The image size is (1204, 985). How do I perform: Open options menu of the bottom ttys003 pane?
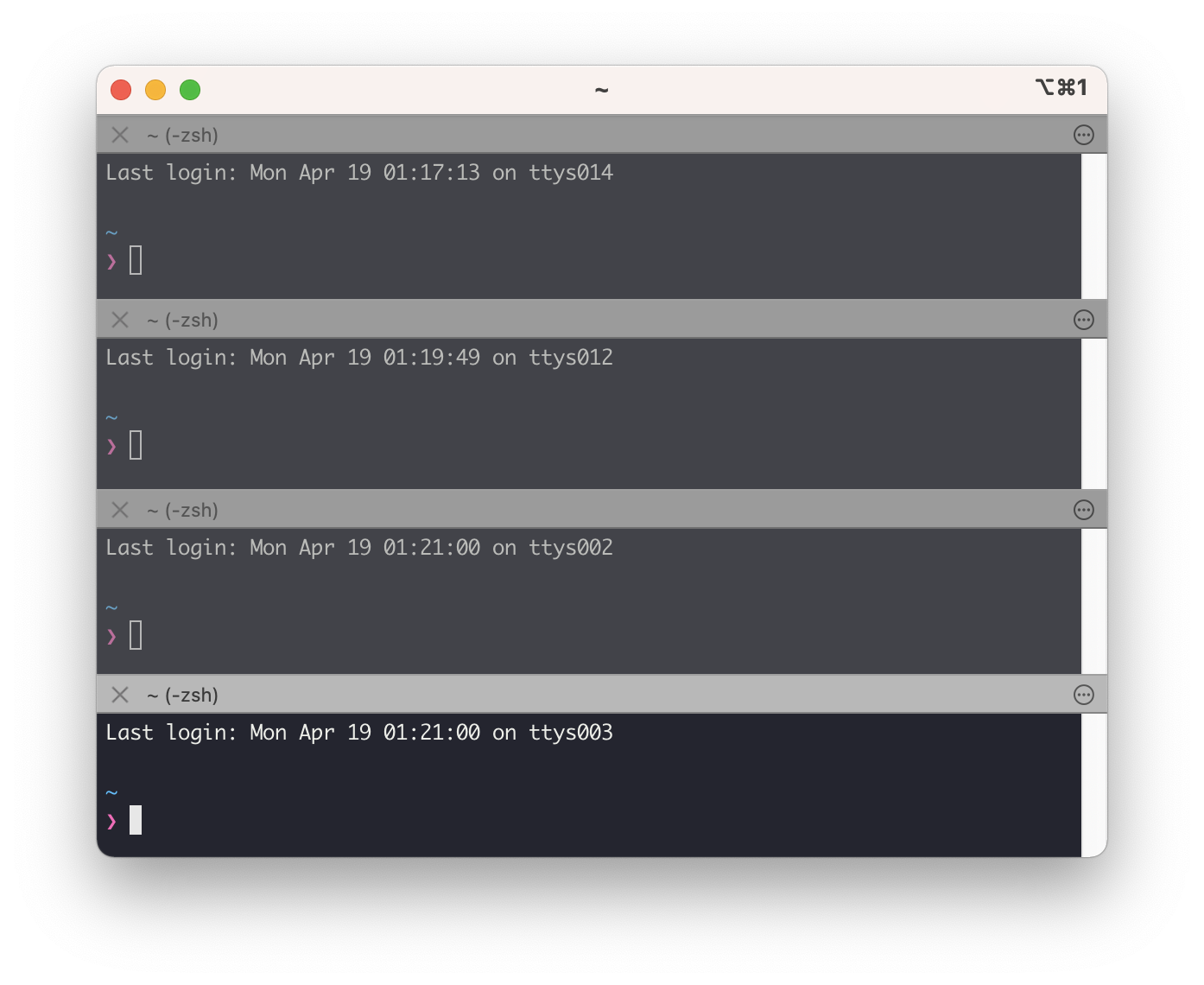[x=1083, y=693]
